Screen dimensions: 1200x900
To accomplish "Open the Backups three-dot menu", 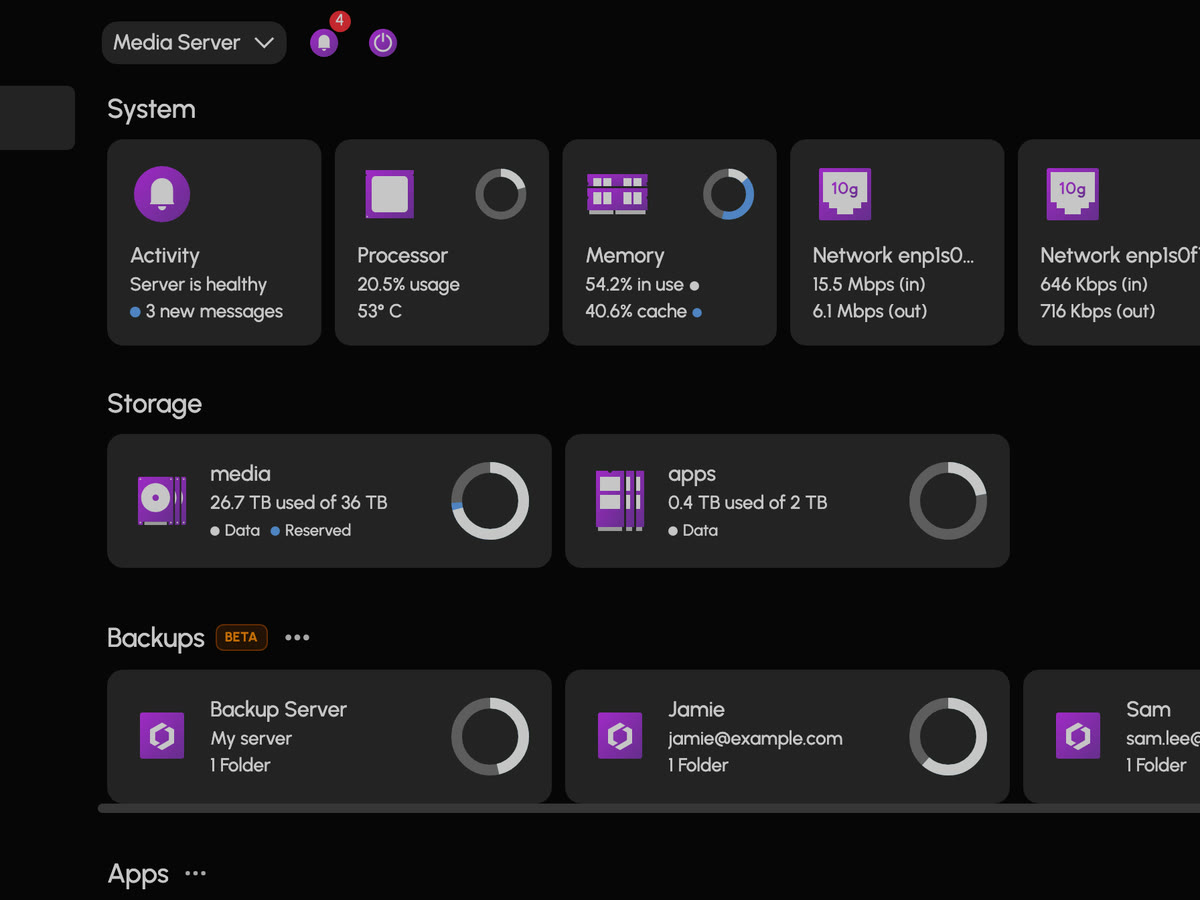I will (x=297, y=638).
